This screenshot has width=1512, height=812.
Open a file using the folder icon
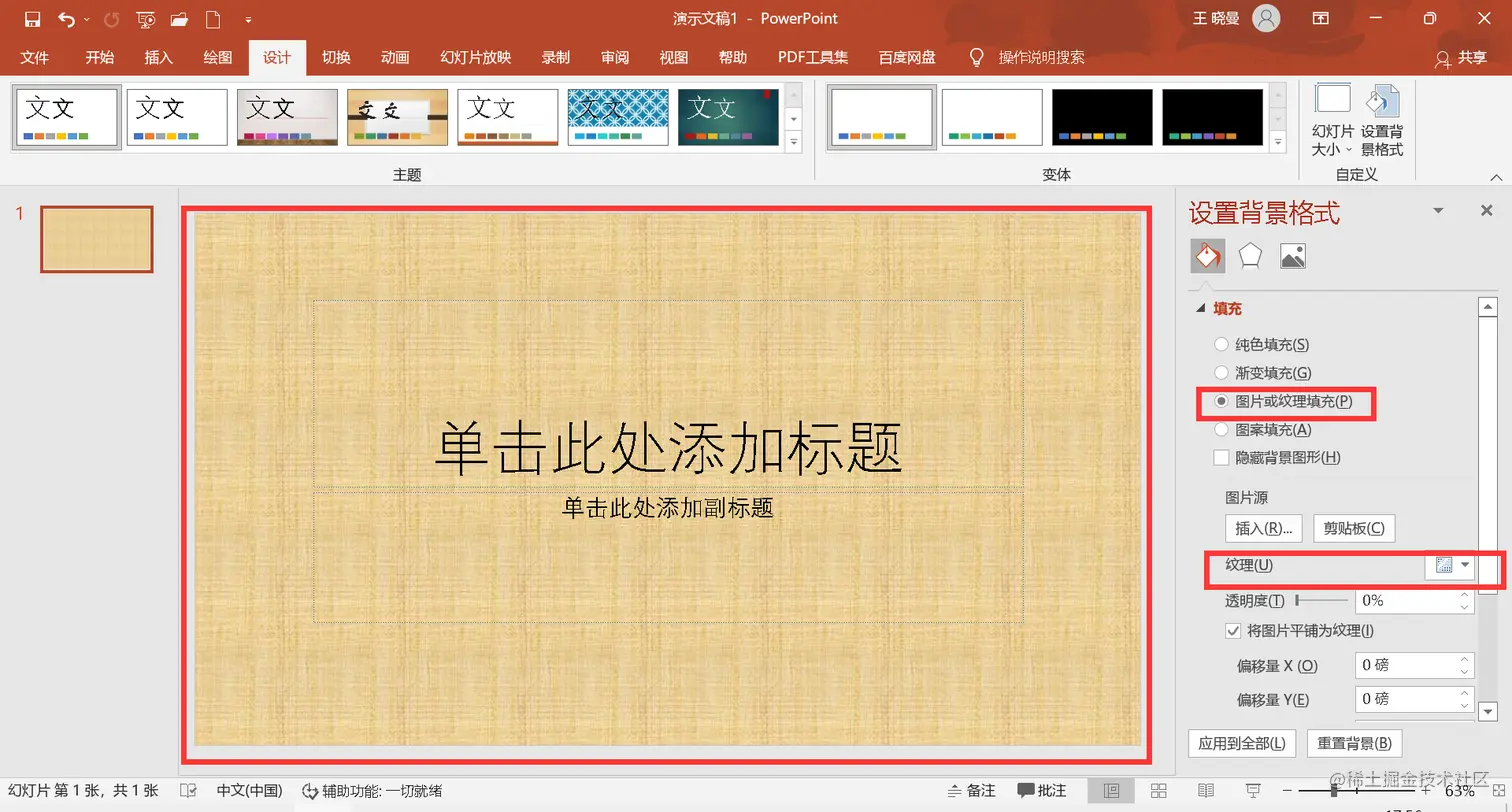tap(180, 19)
